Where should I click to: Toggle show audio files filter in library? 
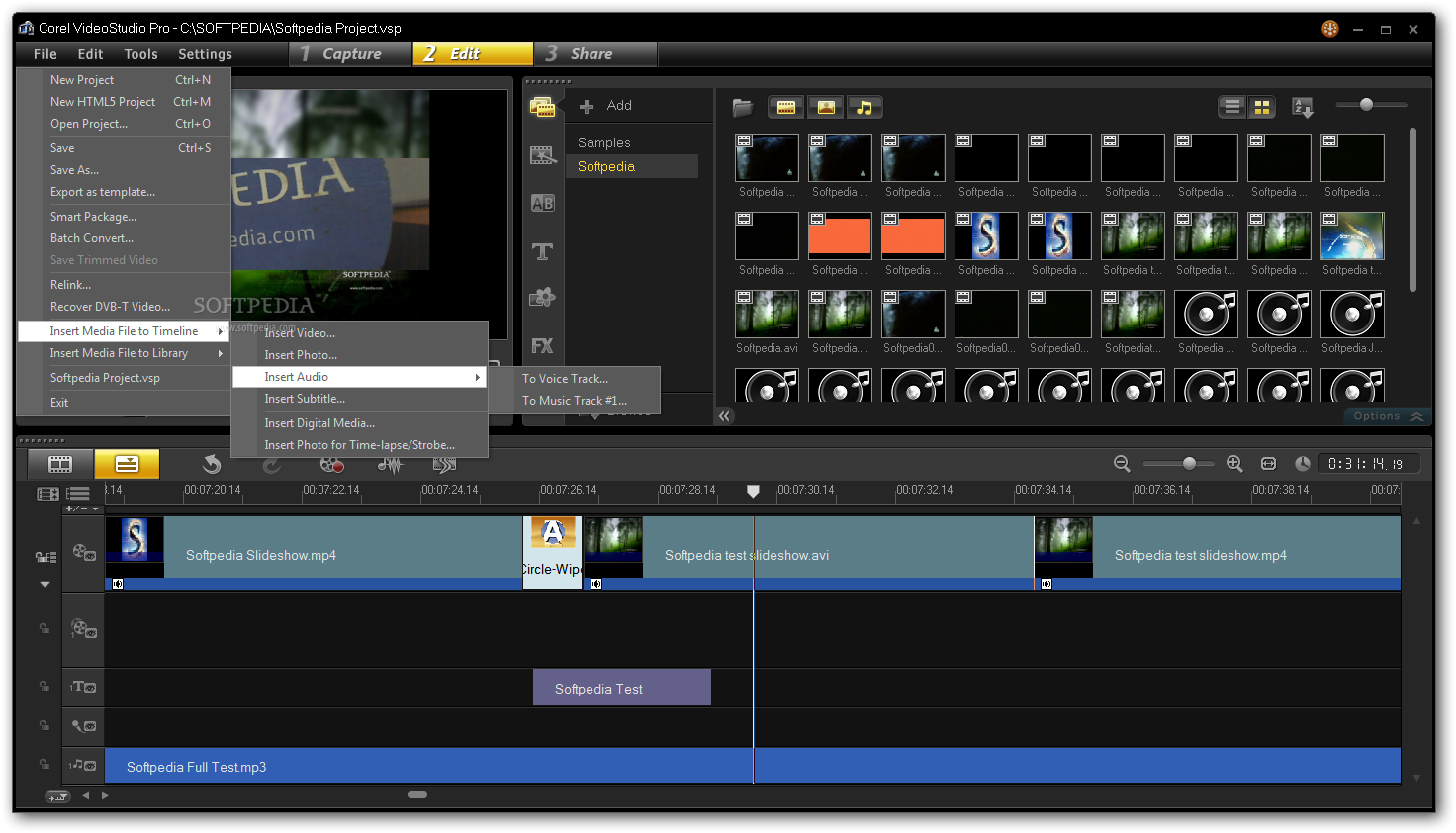[x=864, y=107]
